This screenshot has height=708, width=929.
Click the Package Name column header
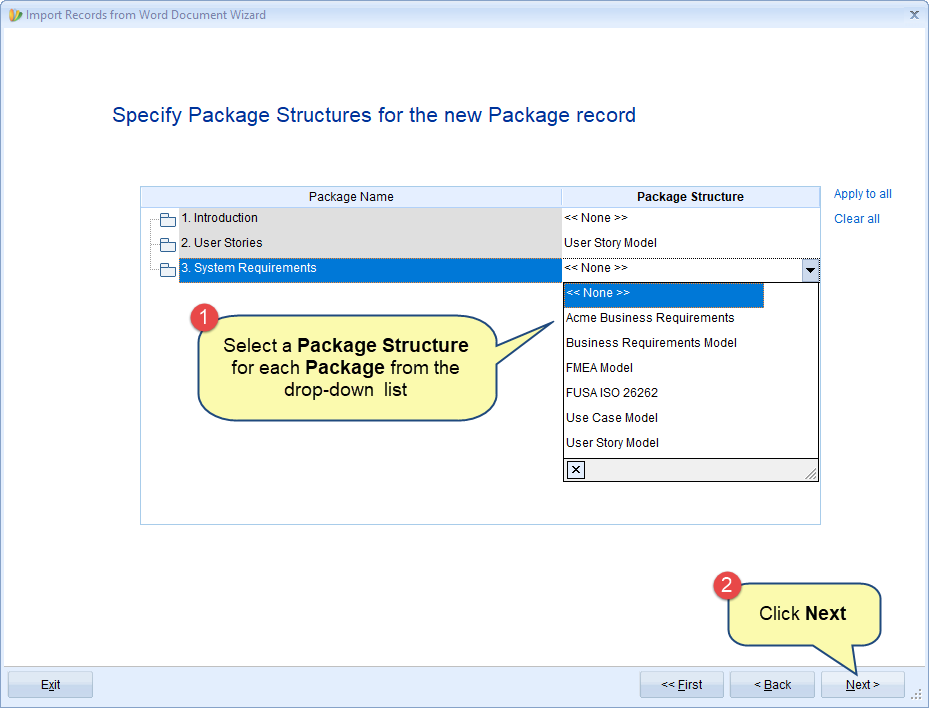point(351,197)
